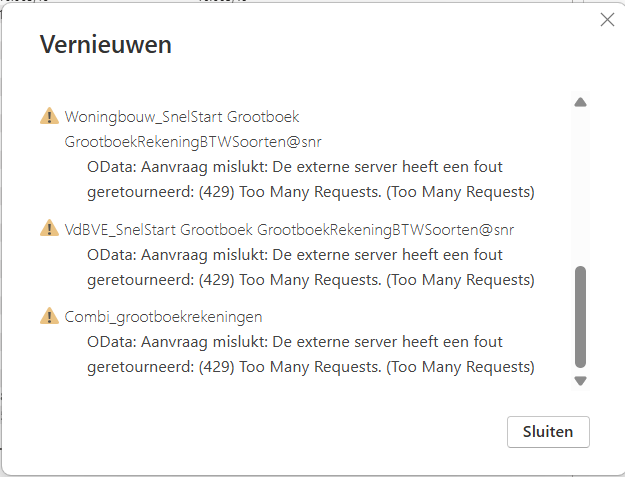This screenshot has height=477, width=625.
Task: Select the Woningbouw_SnelStart Grootboek entry title
Action: tap(181, 116)
